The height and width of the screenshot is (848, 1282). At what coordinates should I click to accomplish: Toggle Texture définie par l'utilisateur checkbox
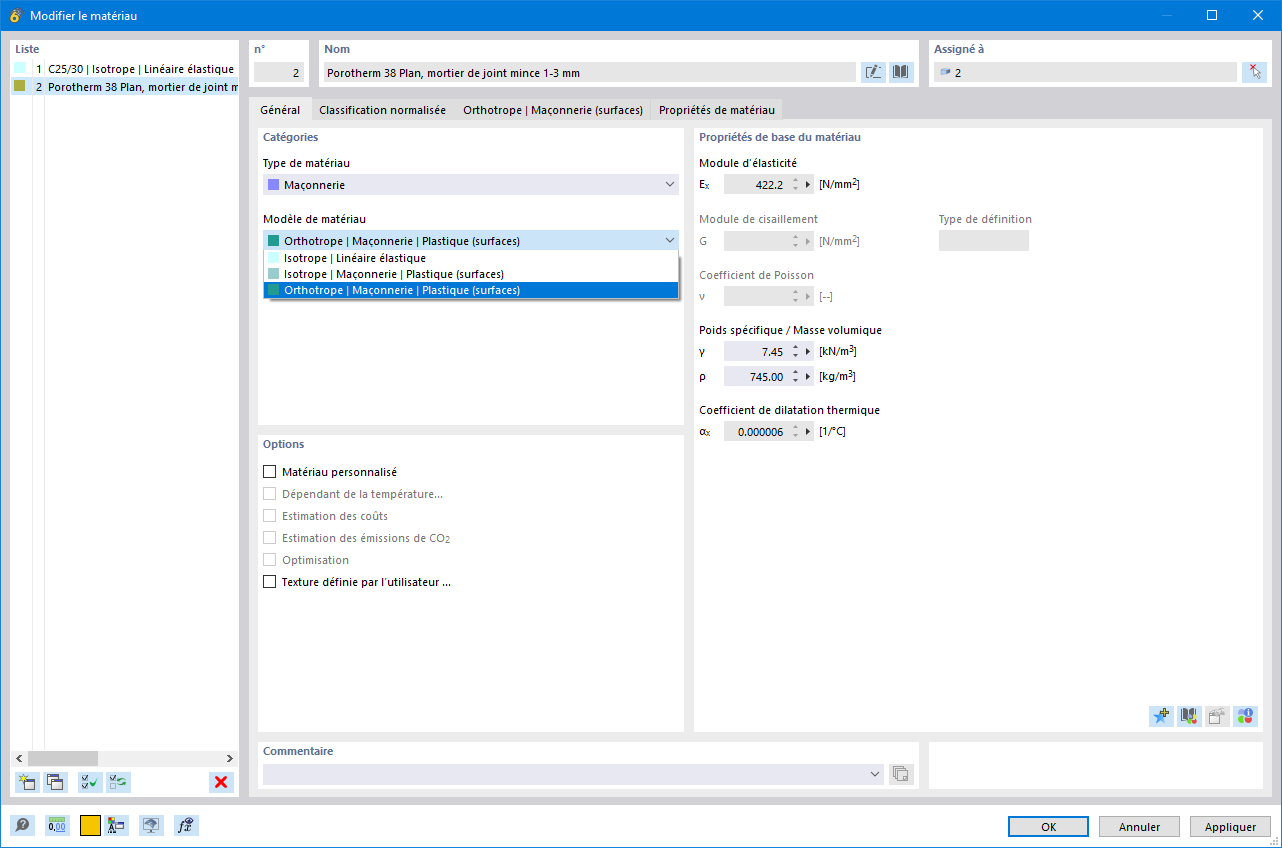[x=269, y=582]
